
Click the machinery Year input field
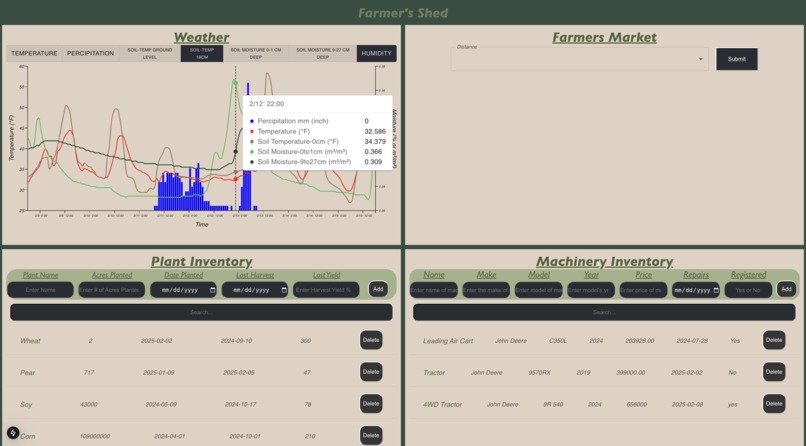click(591, 290)
